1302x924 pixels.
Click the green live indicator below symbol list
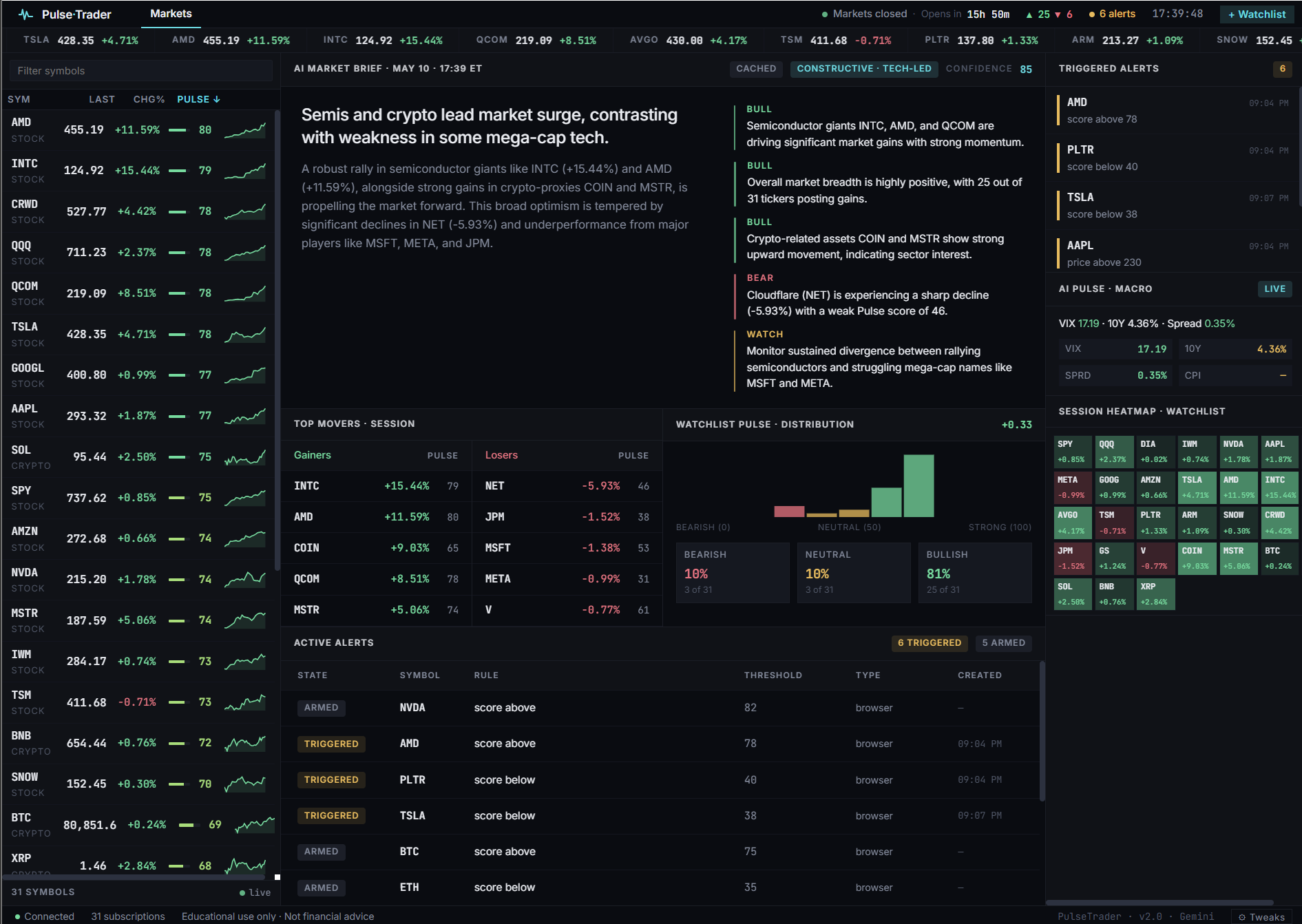tap(255, 892)
